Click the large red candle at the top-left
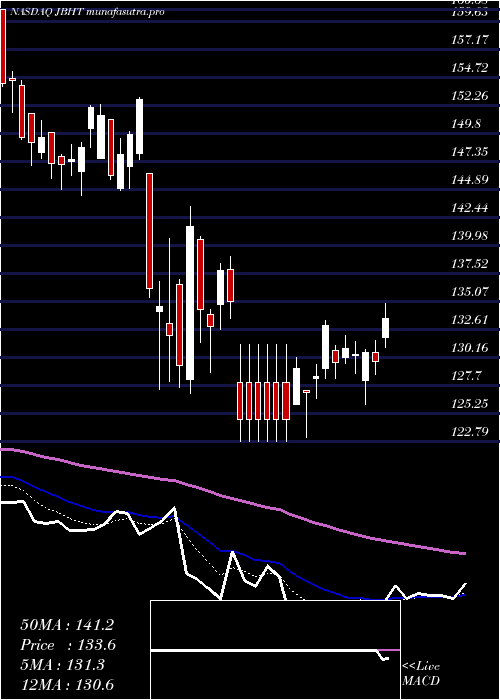The height and width of the screenshot is (700, 500). coord(3,46)
